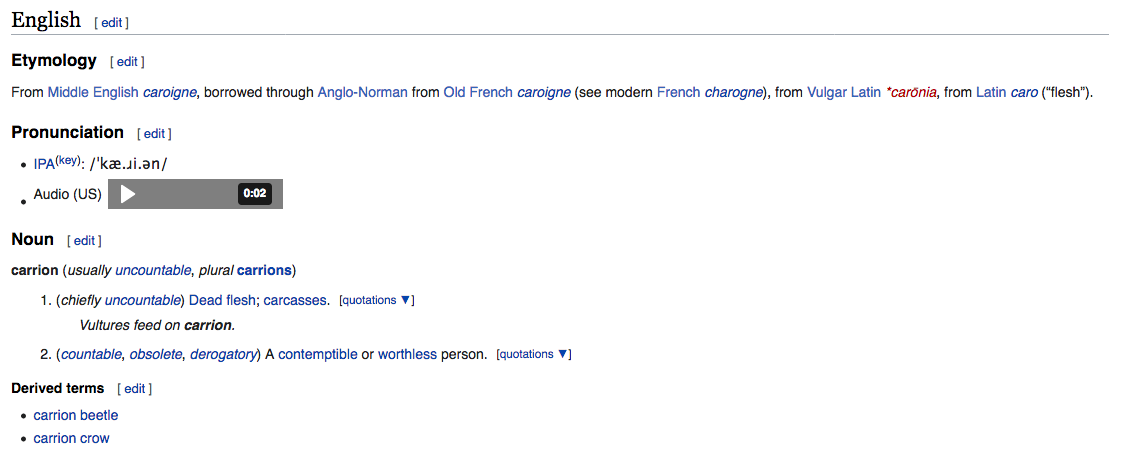The width and height of the screenshot is (1130, 456).
Task: Open the carrion beetle entry
Action: 75,415
